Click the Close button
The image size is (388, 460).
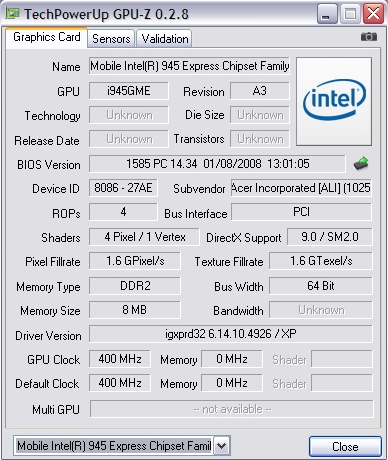coord(345,446)
